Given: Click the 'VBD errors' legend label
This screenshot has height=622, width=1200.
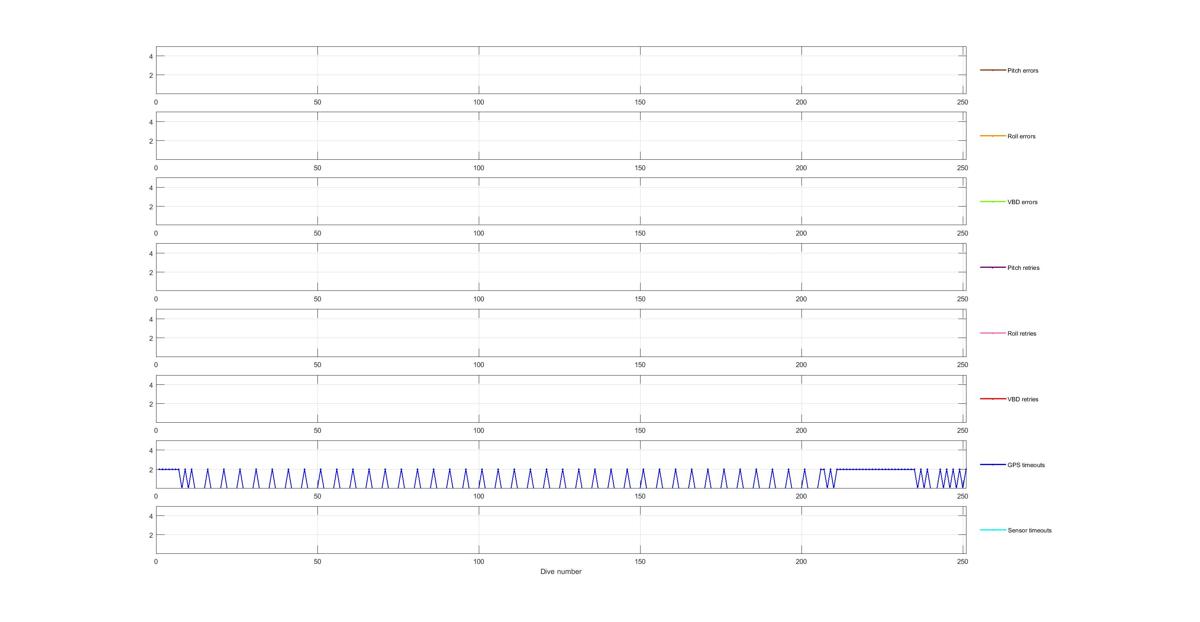Looking at the screenshot, I should click(1022, 202).
